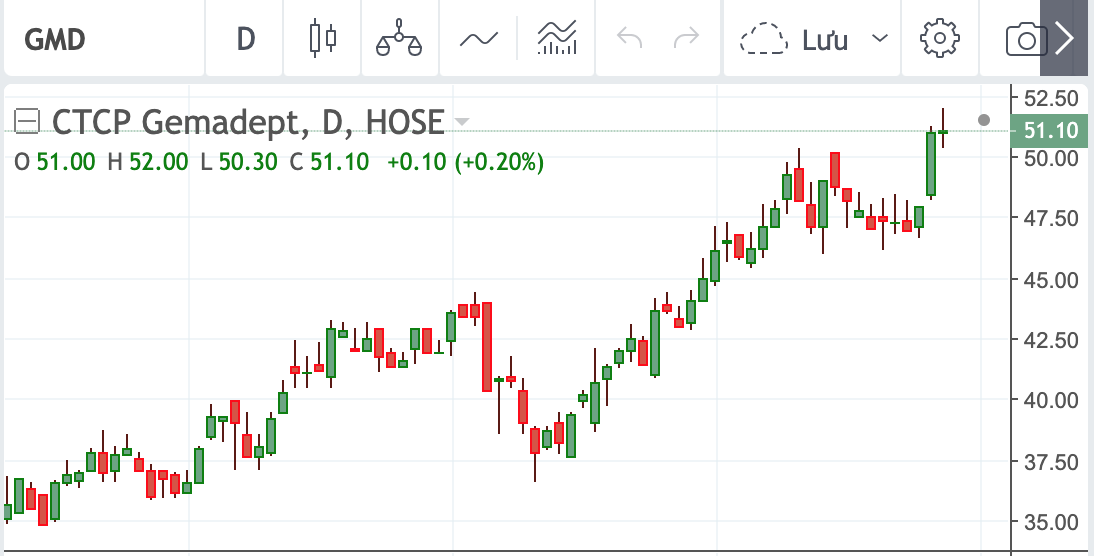Viewport: 1094px width, 556px height.
Task: Open the indicators wave-line icon
Action: tap(478, 39)
